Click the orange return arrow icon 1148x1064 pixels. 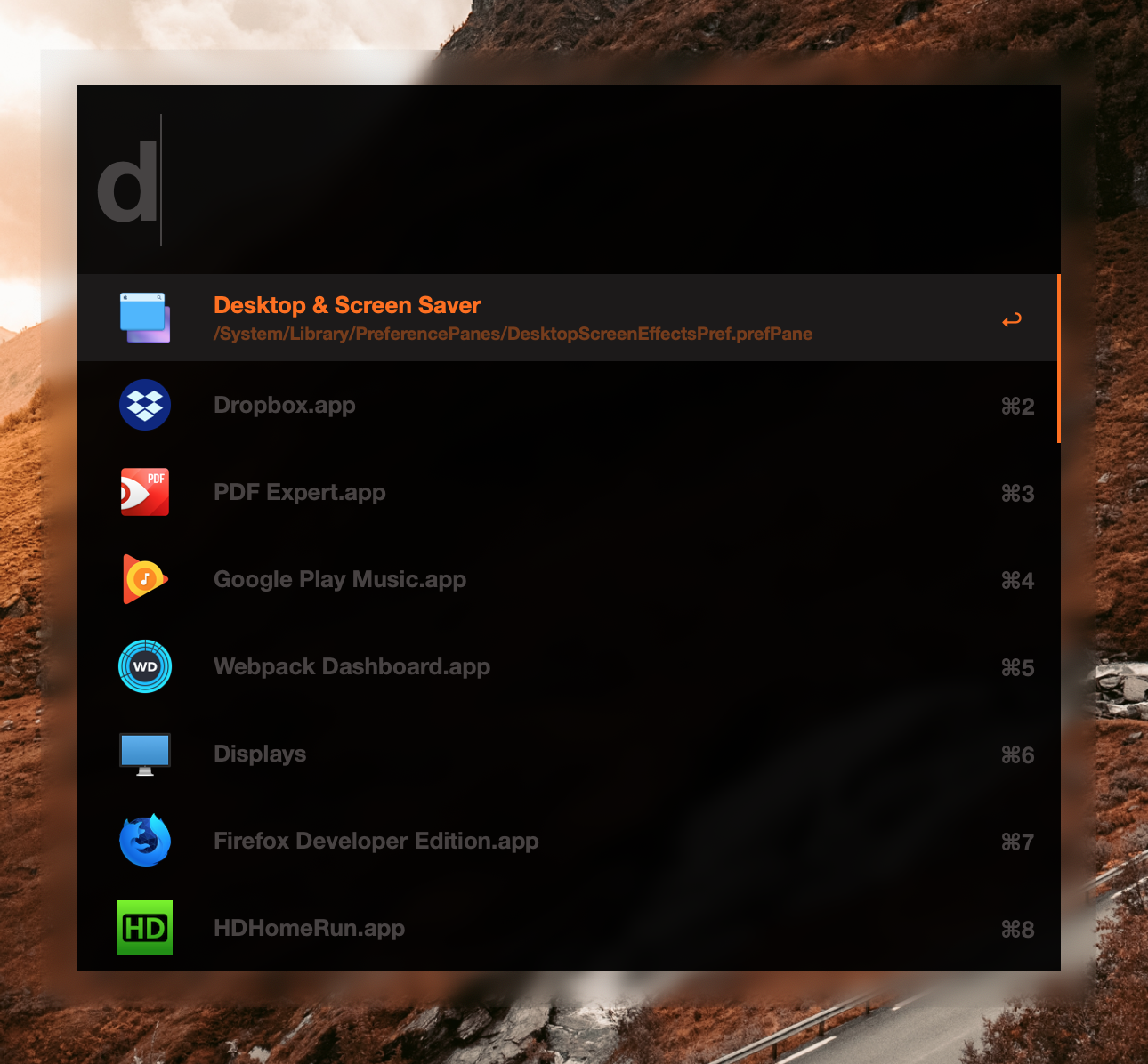pyautogui.click(x=1012, y=319)
